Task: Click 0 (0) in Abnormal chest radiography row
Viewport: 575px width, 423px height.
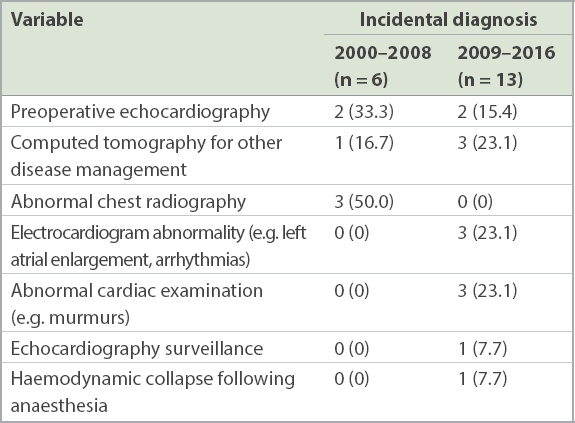Action: 475,202
